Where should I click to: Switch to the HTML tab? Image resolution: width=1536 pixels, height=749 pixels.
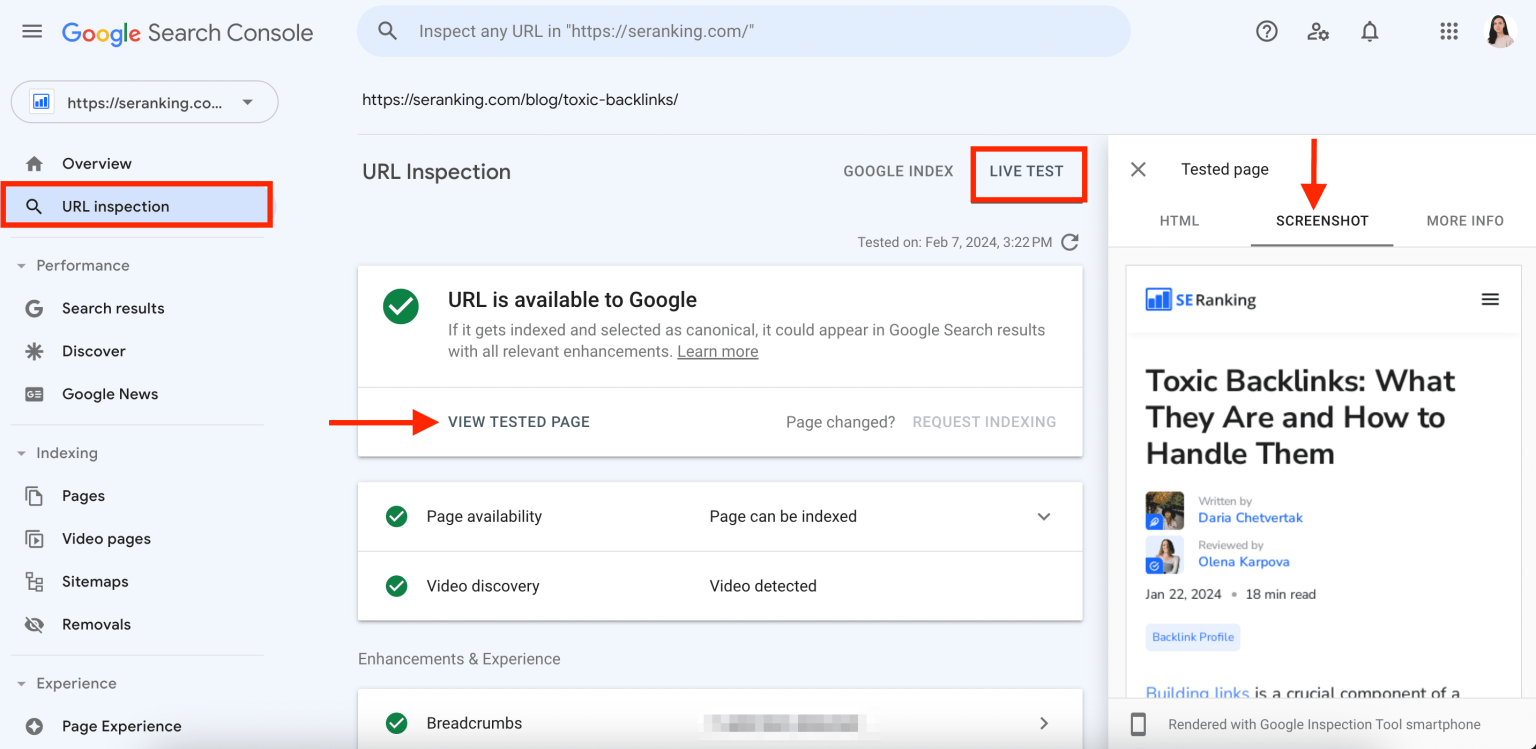coord(1179,220)
